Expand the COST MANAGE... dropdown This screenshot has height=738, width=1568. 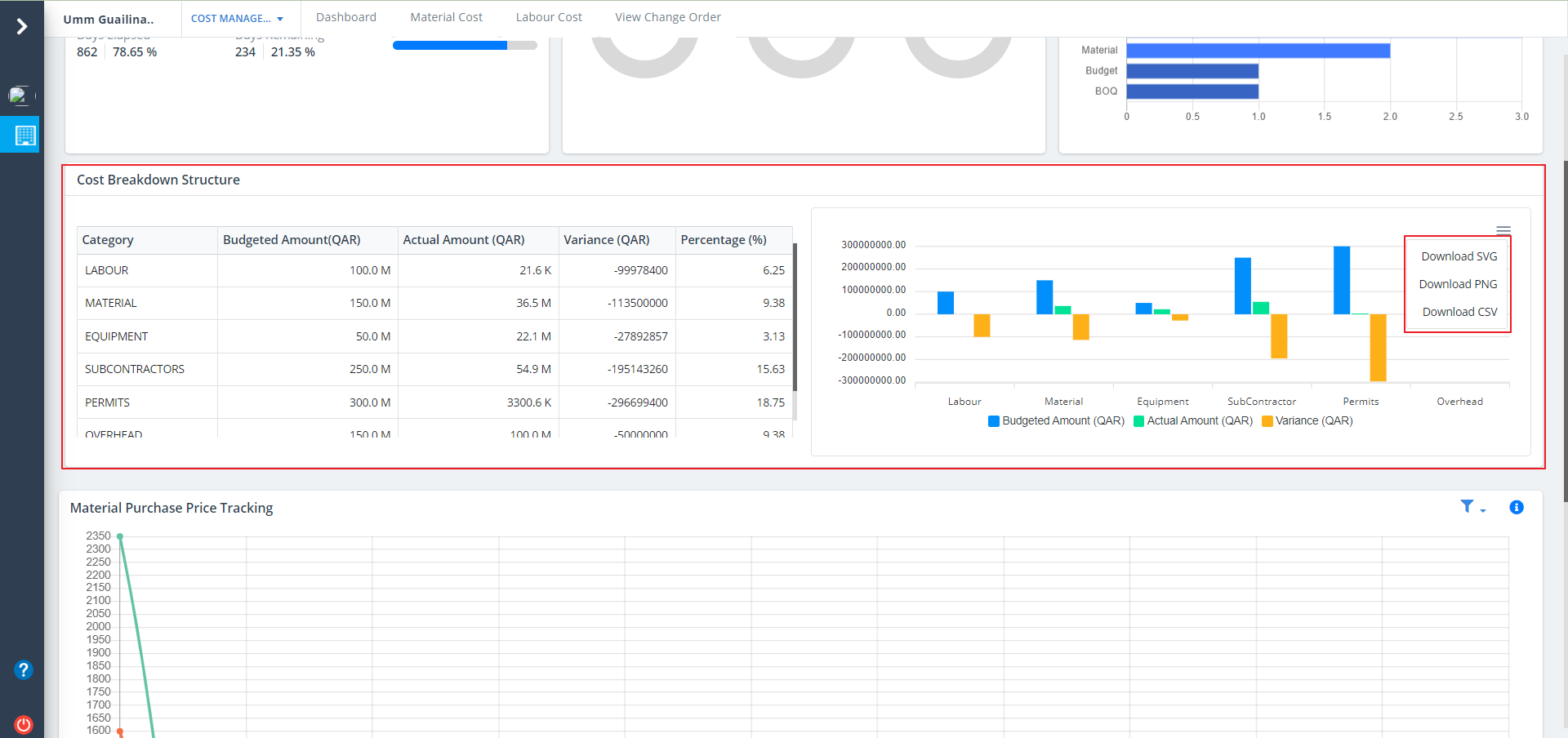[x=237, y=19]
